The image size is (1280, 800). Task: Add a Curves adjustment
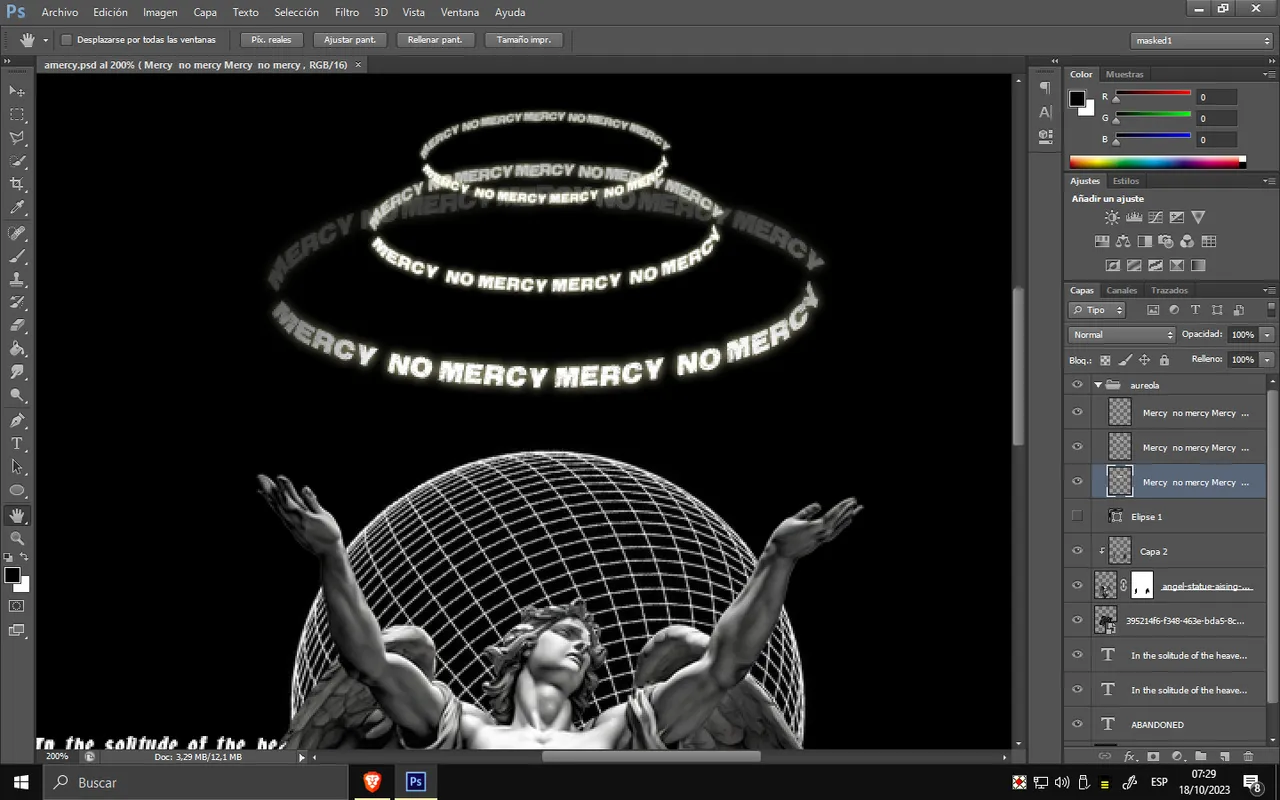(x=1155, y=217)
